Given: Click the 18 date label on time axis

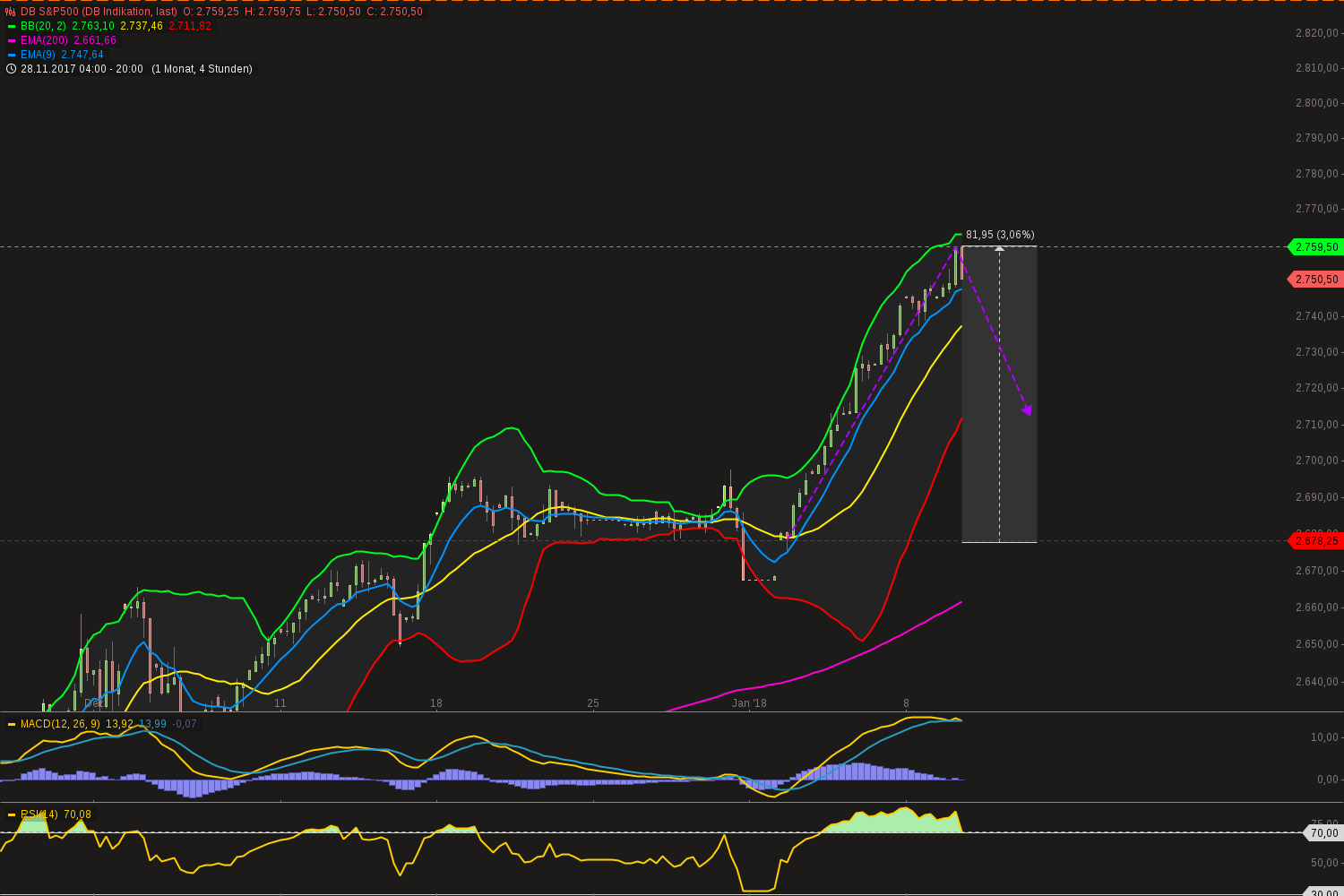Looking at the screenshot, I should point(436,703).
